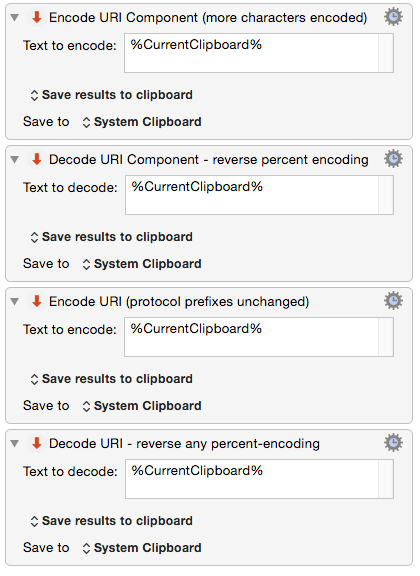
Task: Open gear menu for Encode URI action
Action: click(x=394, y=301)
